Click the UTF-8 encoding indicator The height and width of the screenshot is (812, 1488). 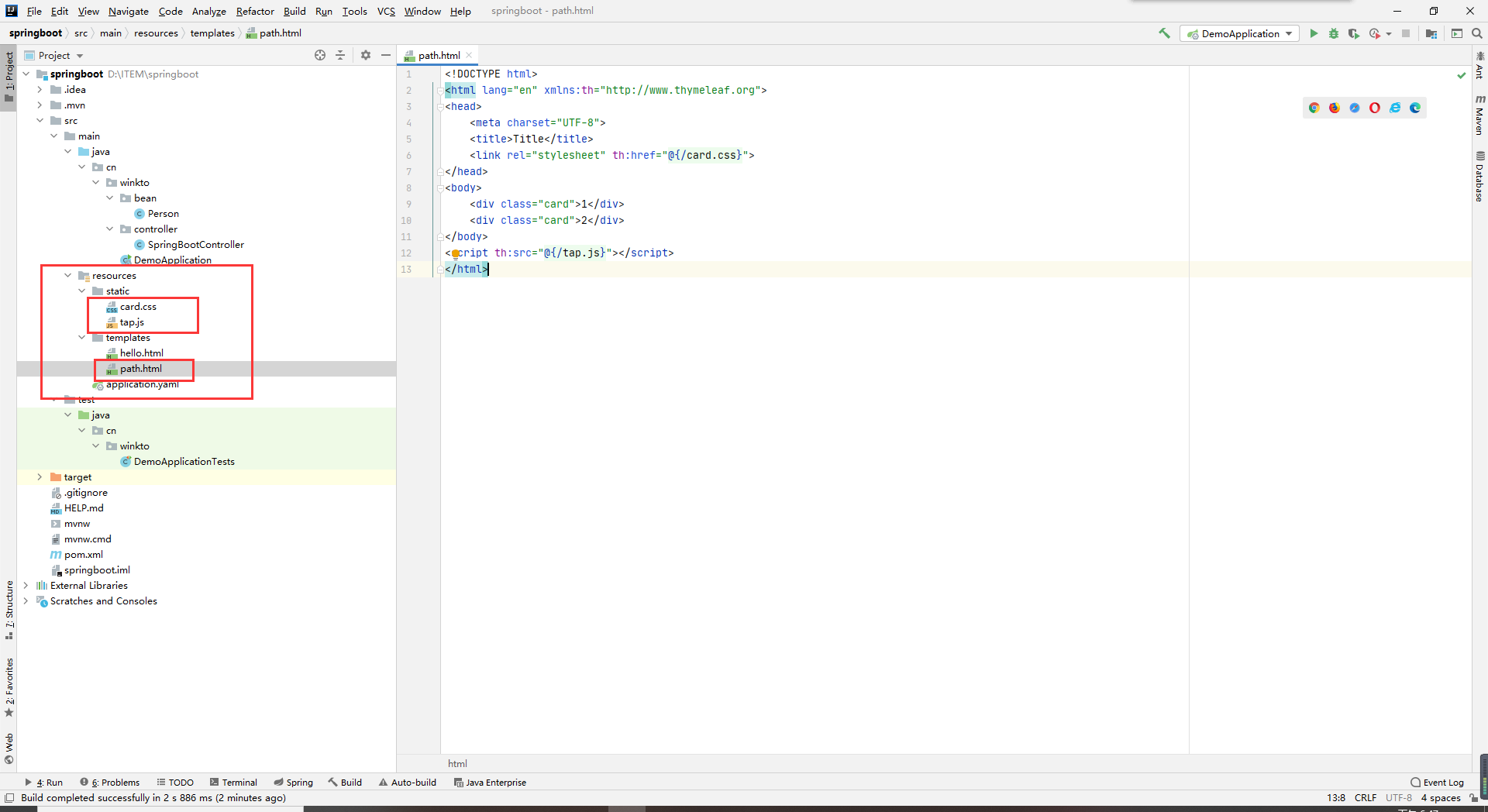1399,798
